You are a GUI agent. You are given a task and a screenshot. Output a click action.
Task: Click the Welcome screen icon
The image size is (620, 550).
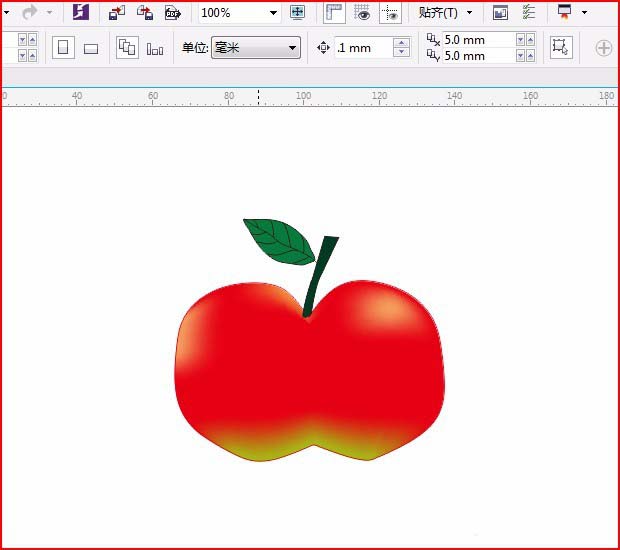click(500, 13)
